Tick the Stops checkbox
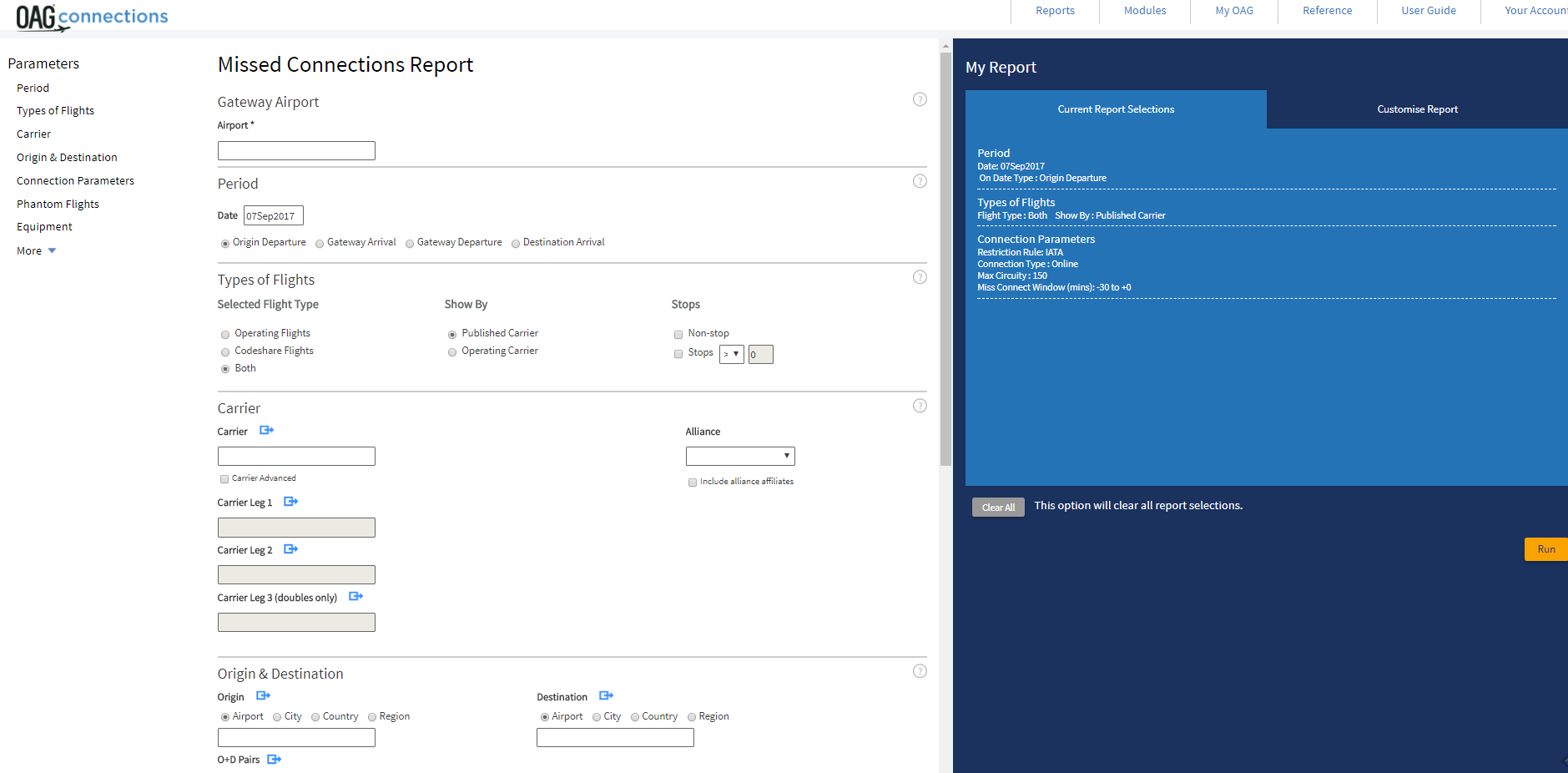The image size is (1568, 773). (678, 354)
